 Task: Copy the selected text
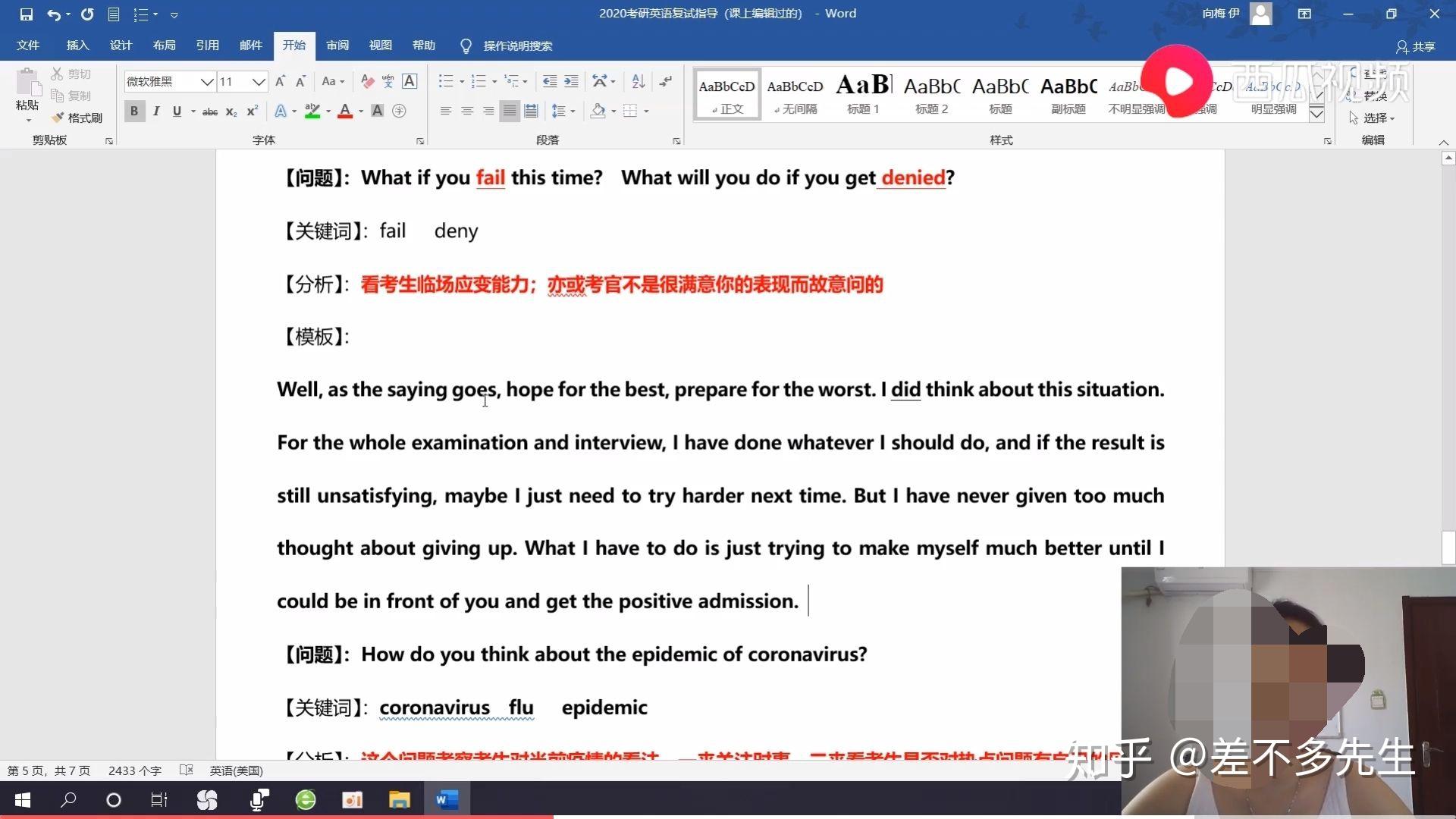pyautogui.click(x=71, y=96)
